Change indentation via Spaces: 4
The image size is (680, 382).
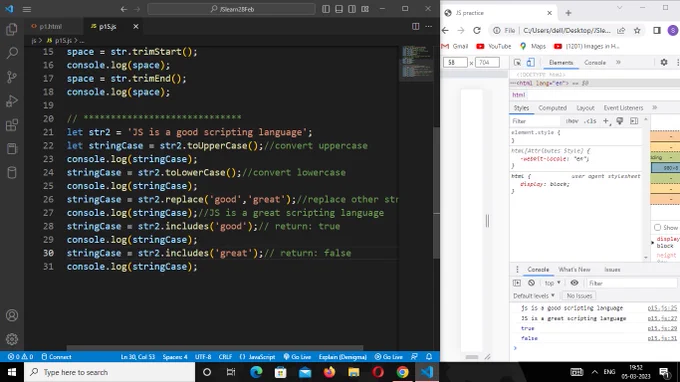click(x=175, y=357)
